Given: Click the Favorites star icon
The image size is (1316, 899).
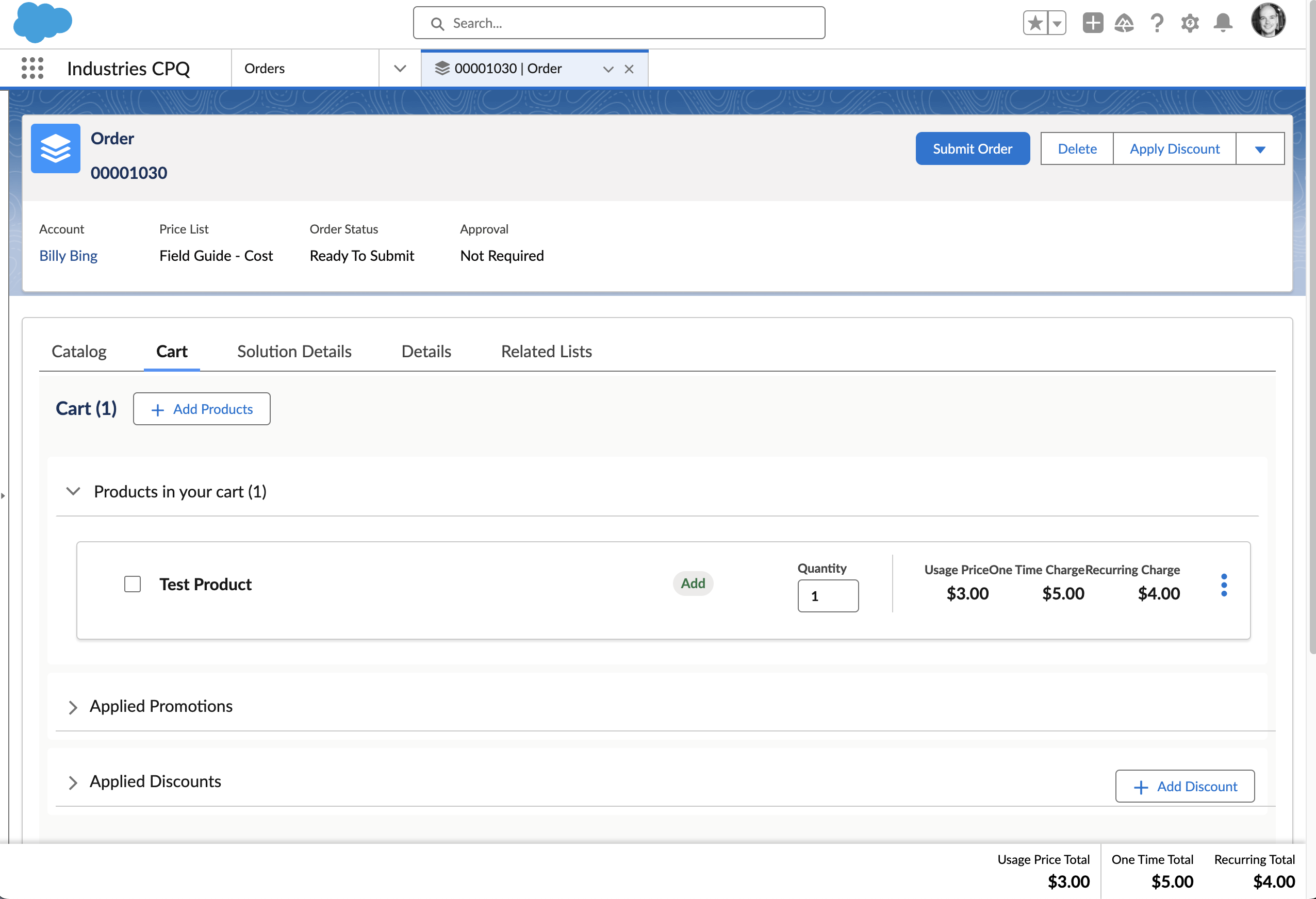Looking at the screenshot, I should click(x=1035, y=23).
